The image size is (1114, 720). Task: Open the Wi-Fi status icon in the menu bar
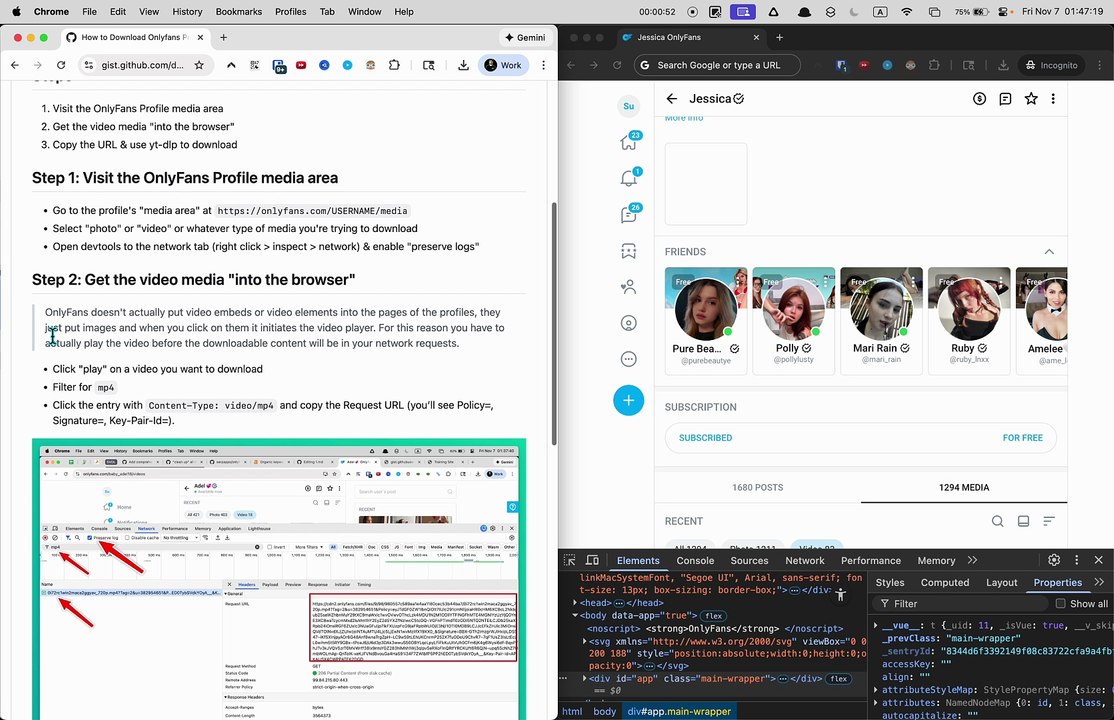[x=907, y=11]
